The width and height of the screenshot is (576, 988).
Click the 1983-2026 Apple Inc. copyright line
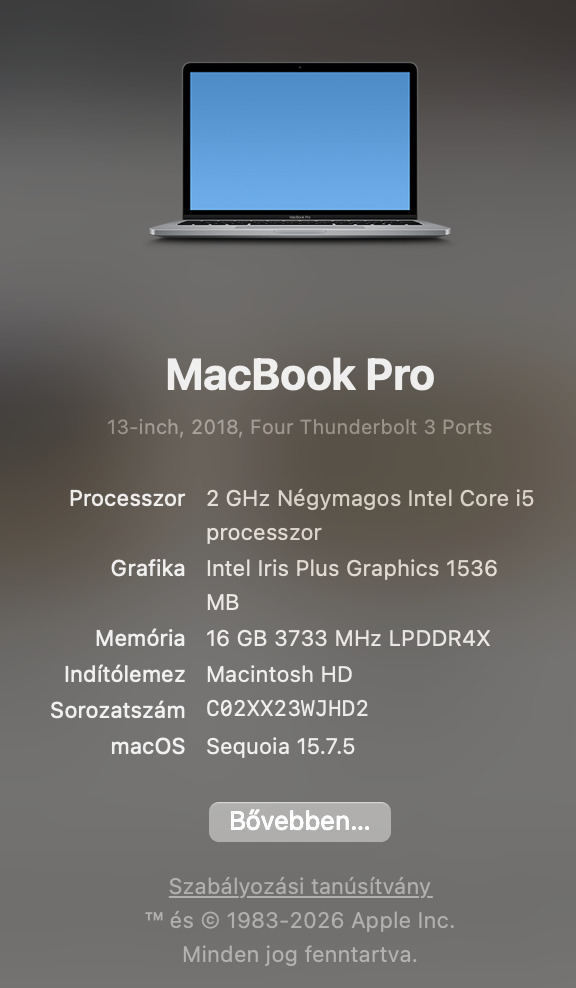[300, 921]
